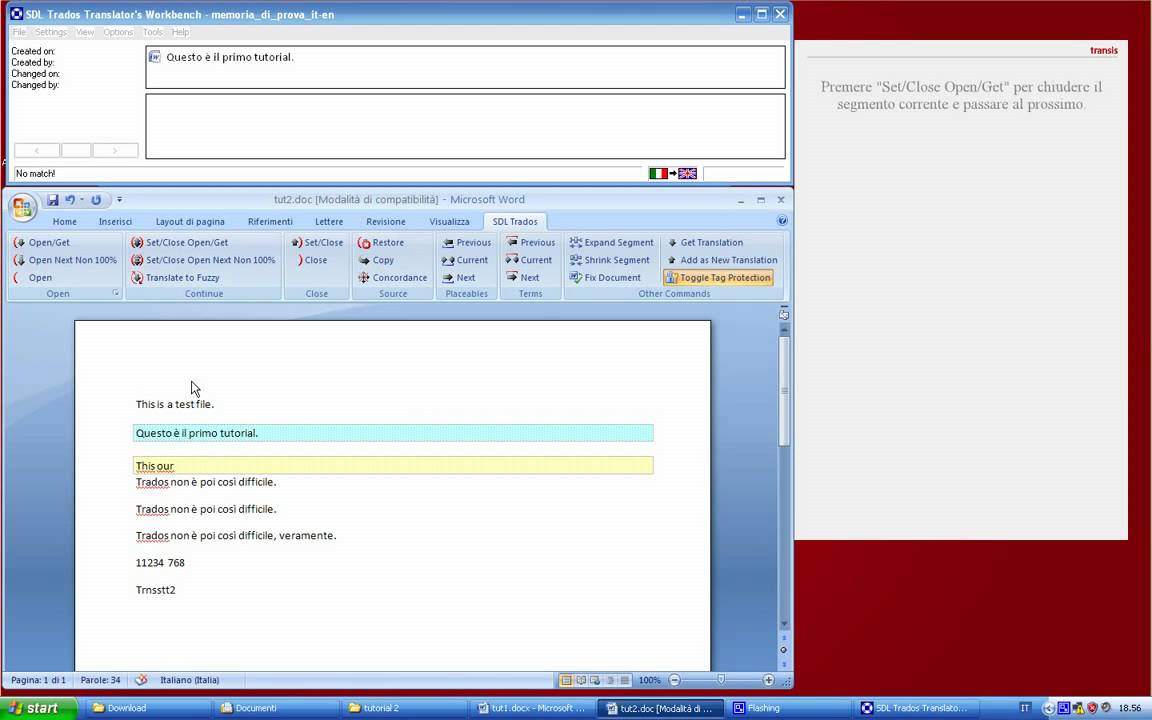Click Previous in Terms group
The width and height of the screenshot is (1152, 720).
pyautogui.click(x=530, y=242)
